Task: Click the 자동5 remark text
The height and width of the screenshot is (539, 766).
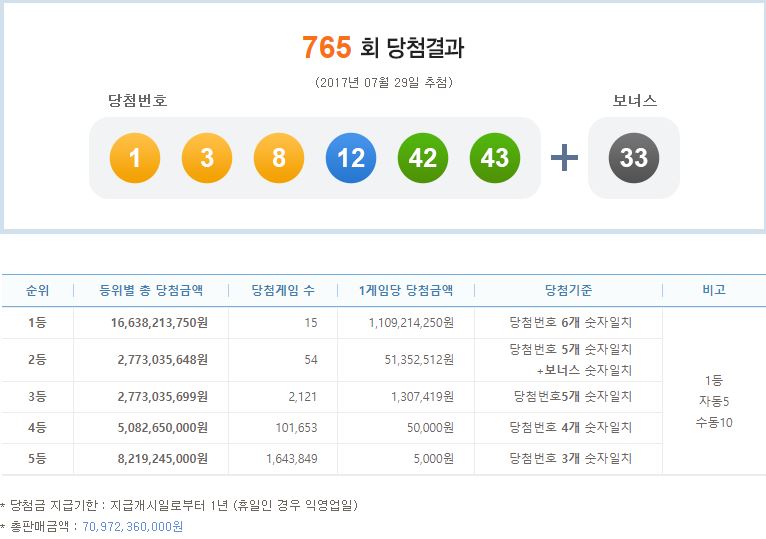Action: (714, 401)
